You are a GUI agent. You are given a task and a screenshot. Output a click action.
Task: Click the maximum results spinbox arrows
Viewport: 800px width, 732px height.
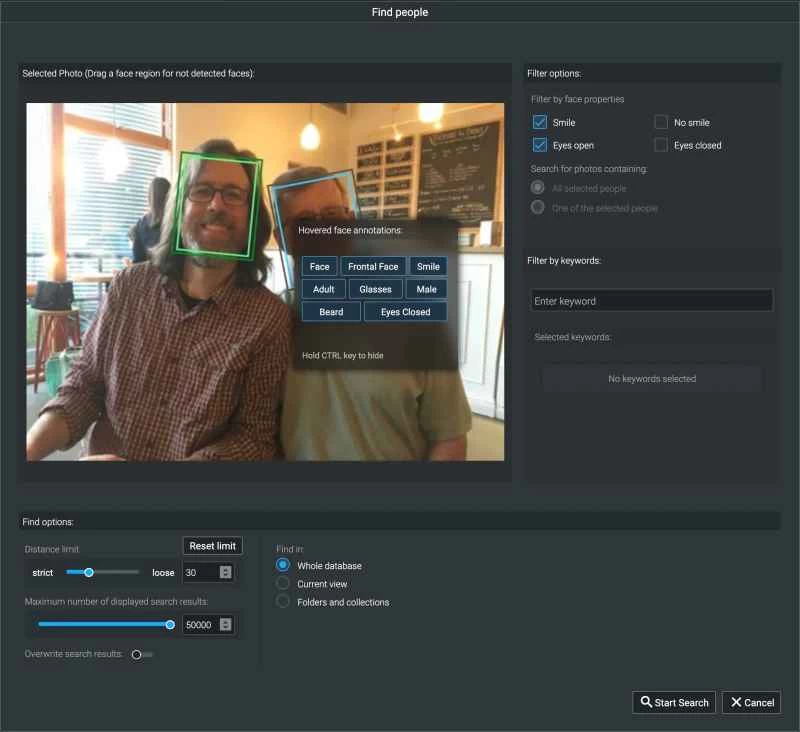click(x=225, y=624)
